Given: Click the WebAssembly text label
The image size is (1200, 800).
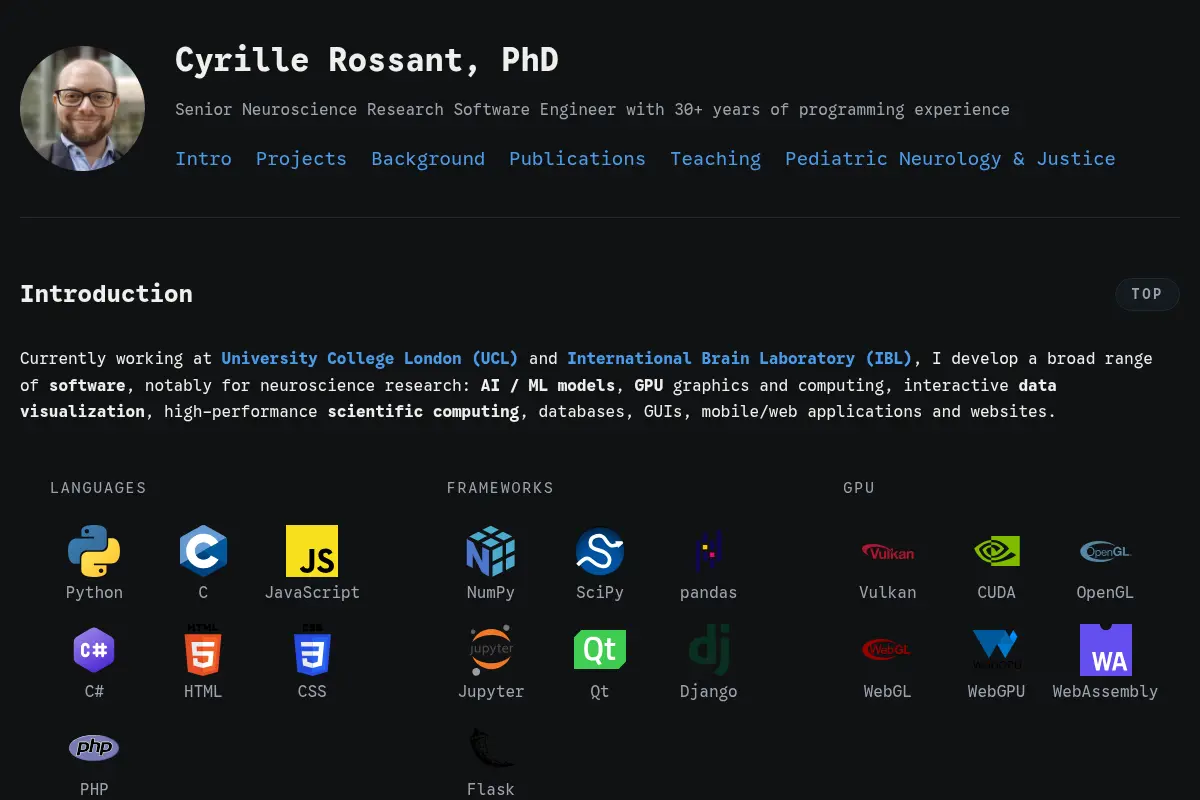Looking at the screenshot, I should click(1105, 691).
